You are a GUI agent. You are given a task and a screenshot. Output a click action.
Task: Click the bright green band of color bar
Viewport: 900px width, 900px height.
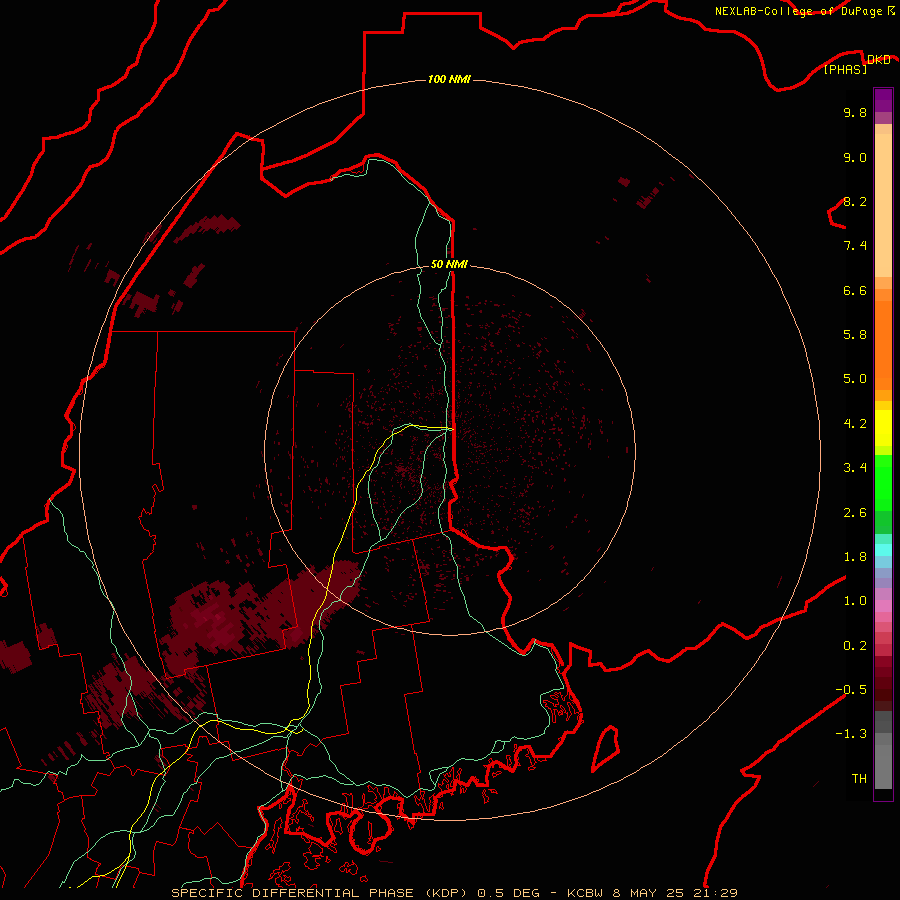[883, 482]
